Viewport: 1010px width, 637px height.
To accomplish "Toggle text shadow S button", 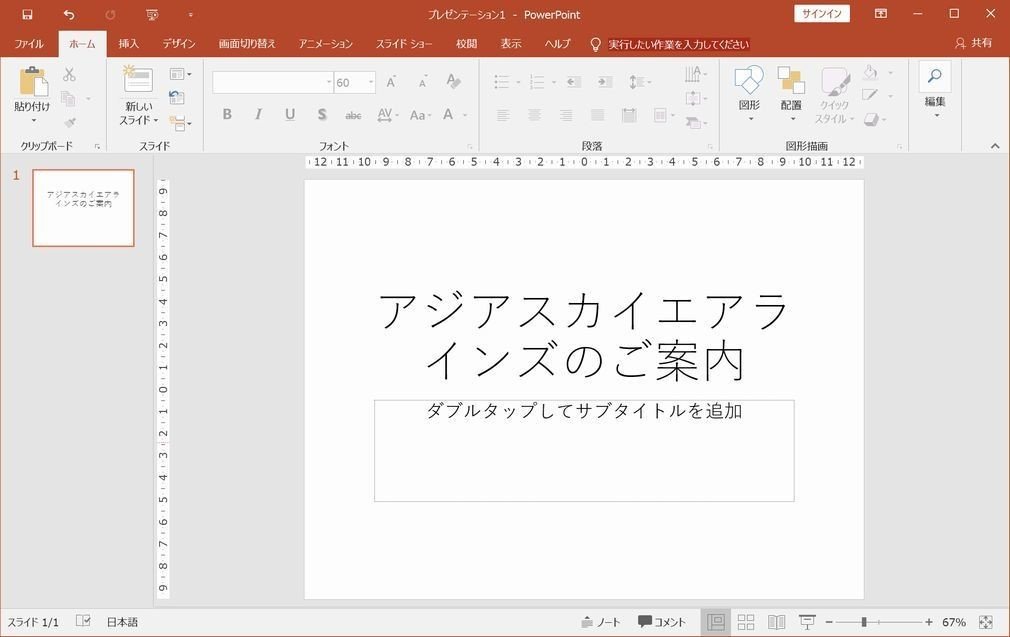I will pos(321,115).
